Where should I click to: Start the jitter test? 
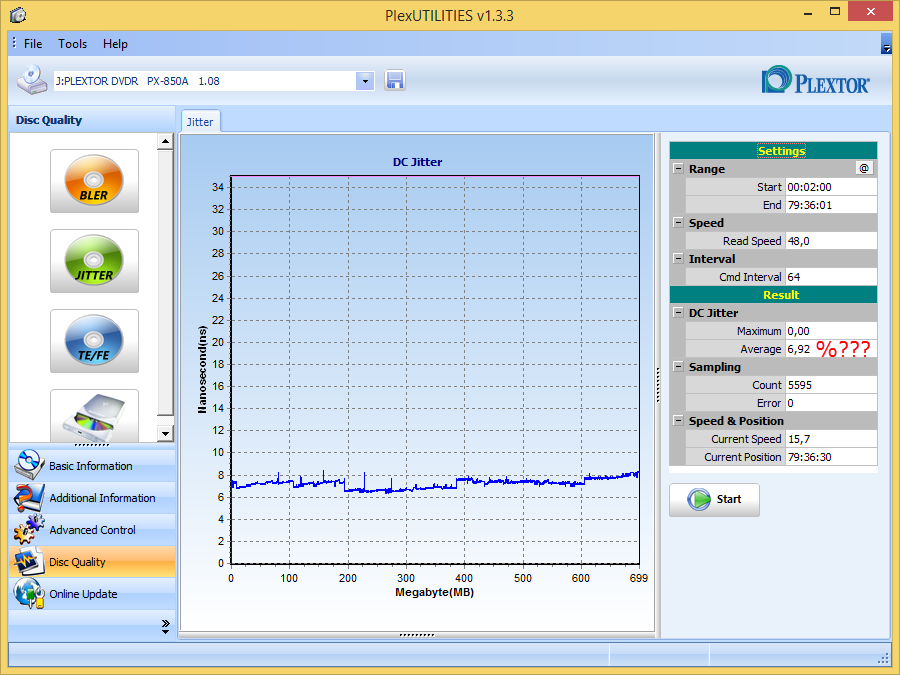[x=714, y=499]
